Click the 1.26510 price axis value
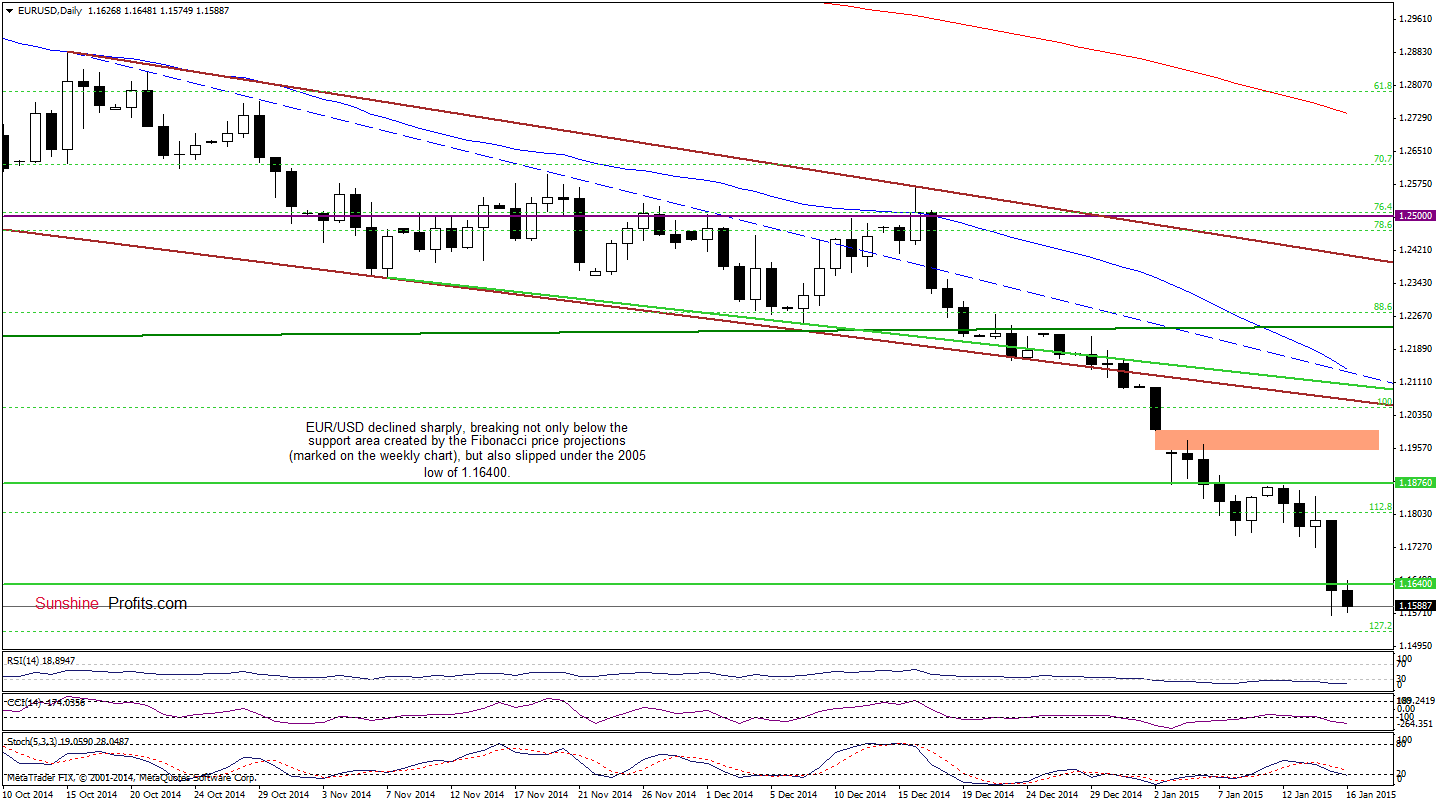Screen dimensions: 1436x803 pos(1418,151)
